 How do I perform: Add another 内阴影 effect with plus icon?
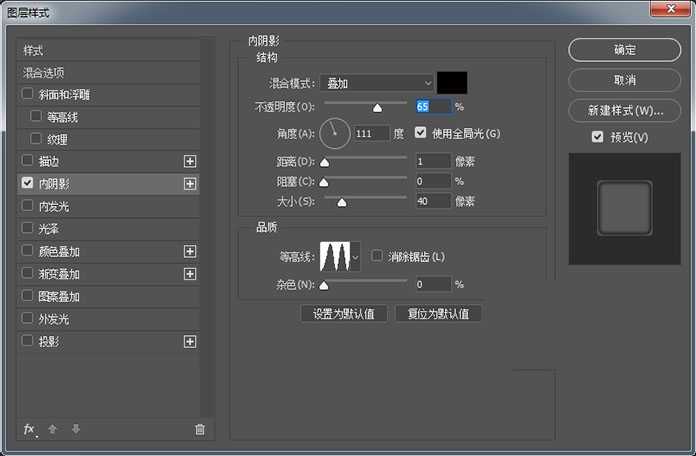pyautogui.click(x=190, y=184)
